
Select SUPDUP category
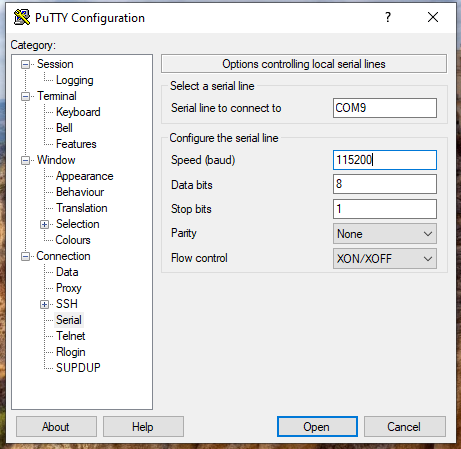coord(78,368)
